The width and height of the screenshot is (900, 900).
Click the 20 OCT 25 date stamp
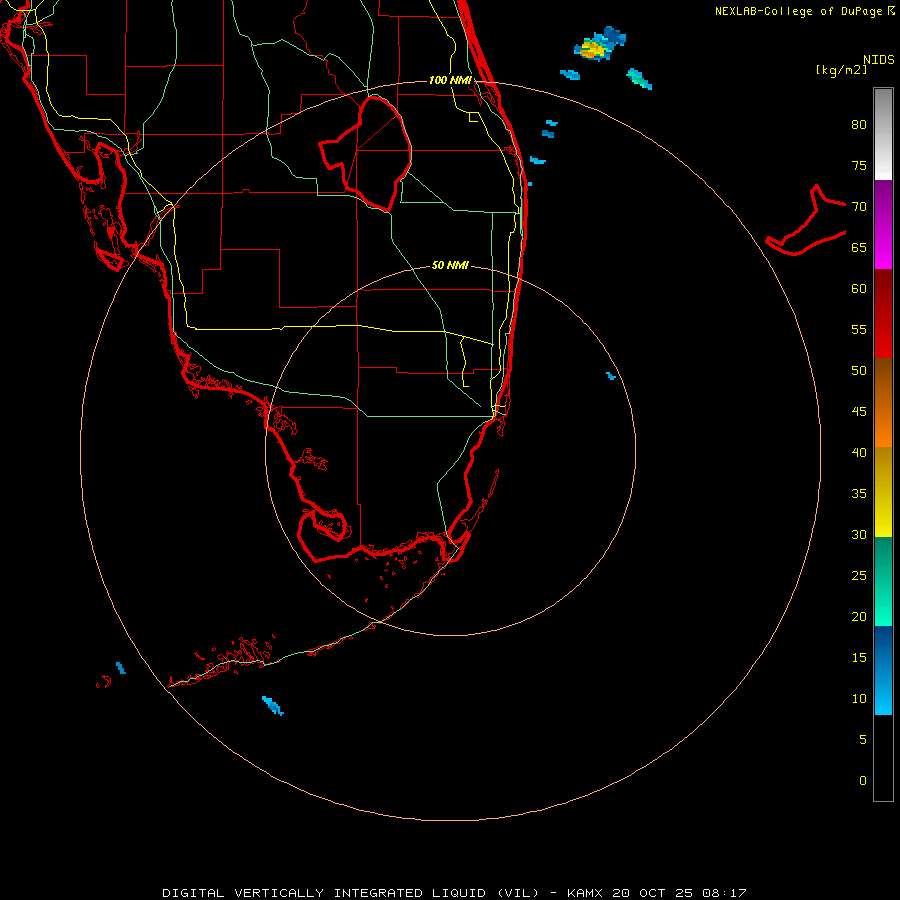(x=651, y=893)
